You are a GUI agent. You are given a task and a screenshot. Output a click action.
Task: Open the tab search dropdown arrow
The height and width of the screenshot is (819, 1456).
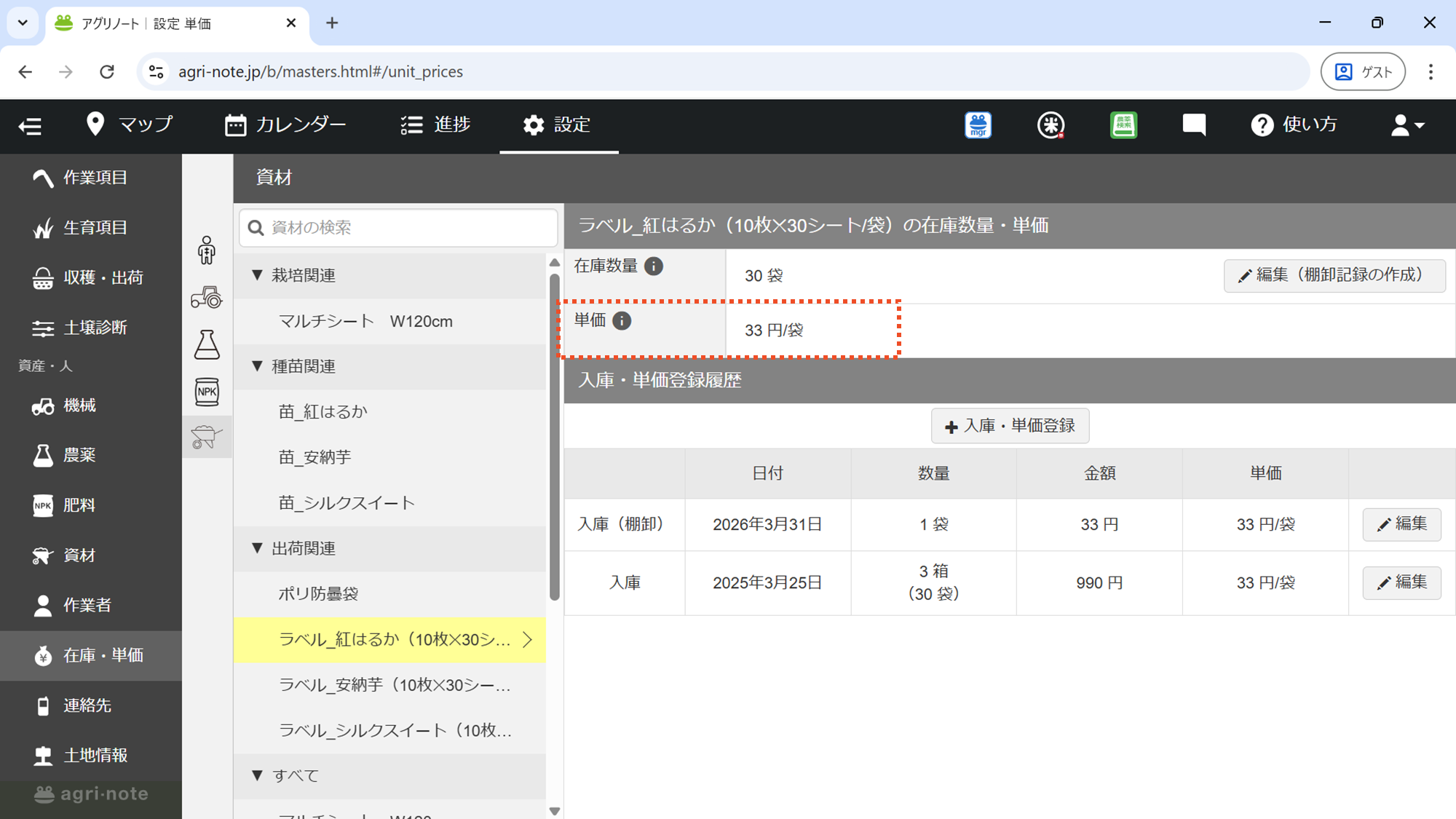(23, 23)
